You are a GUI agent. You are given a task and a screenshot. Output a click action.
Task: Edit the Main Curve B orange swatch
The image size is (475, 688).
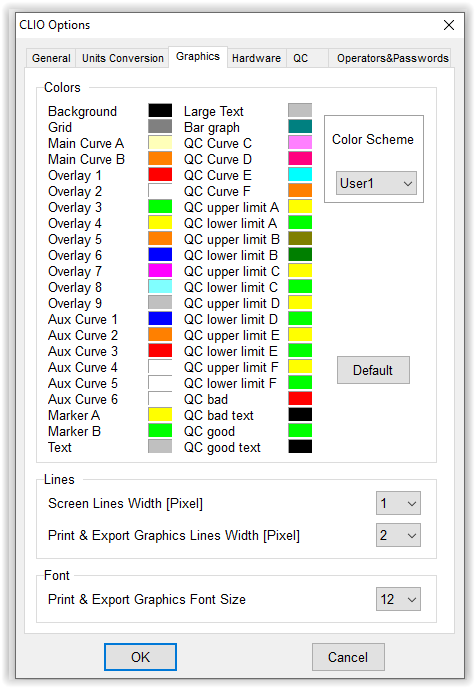coord(160,158)
